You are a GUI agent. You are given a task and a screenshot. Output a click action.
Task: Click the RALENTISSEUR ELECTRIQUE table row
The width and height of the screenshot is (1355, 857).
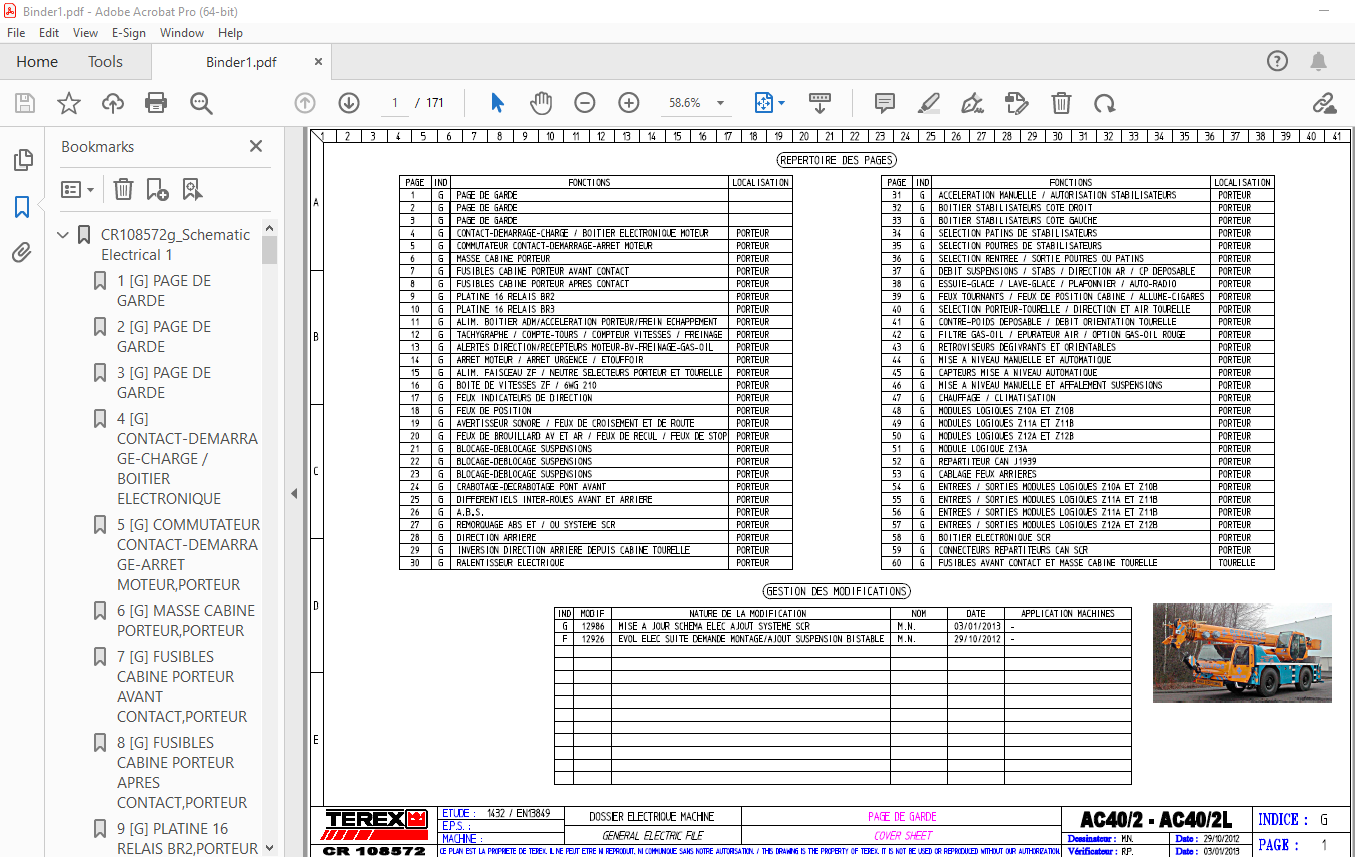pyautogui.click(x=596, y=563)
